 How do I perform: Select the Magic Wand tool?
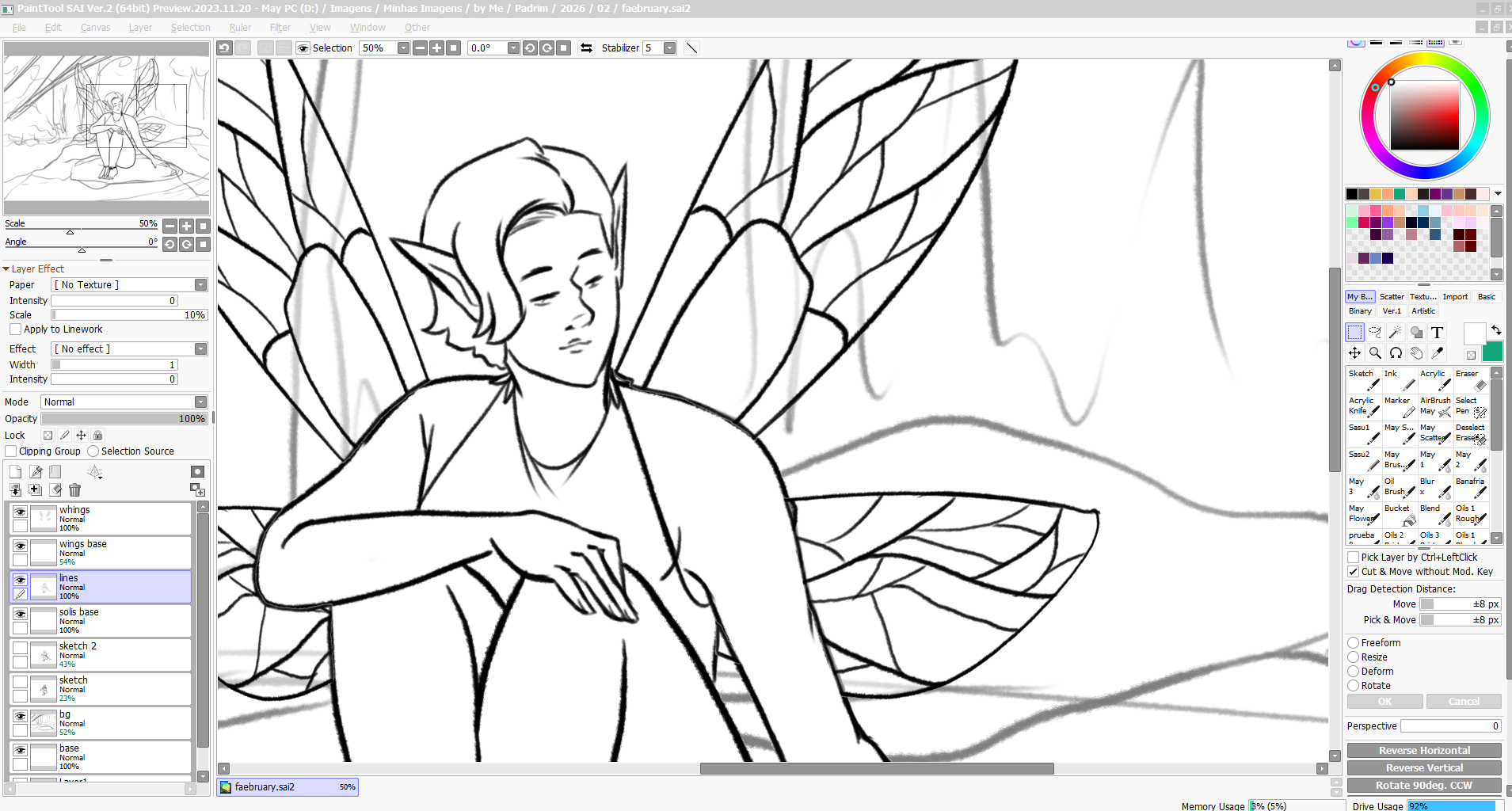(1396, 333)
